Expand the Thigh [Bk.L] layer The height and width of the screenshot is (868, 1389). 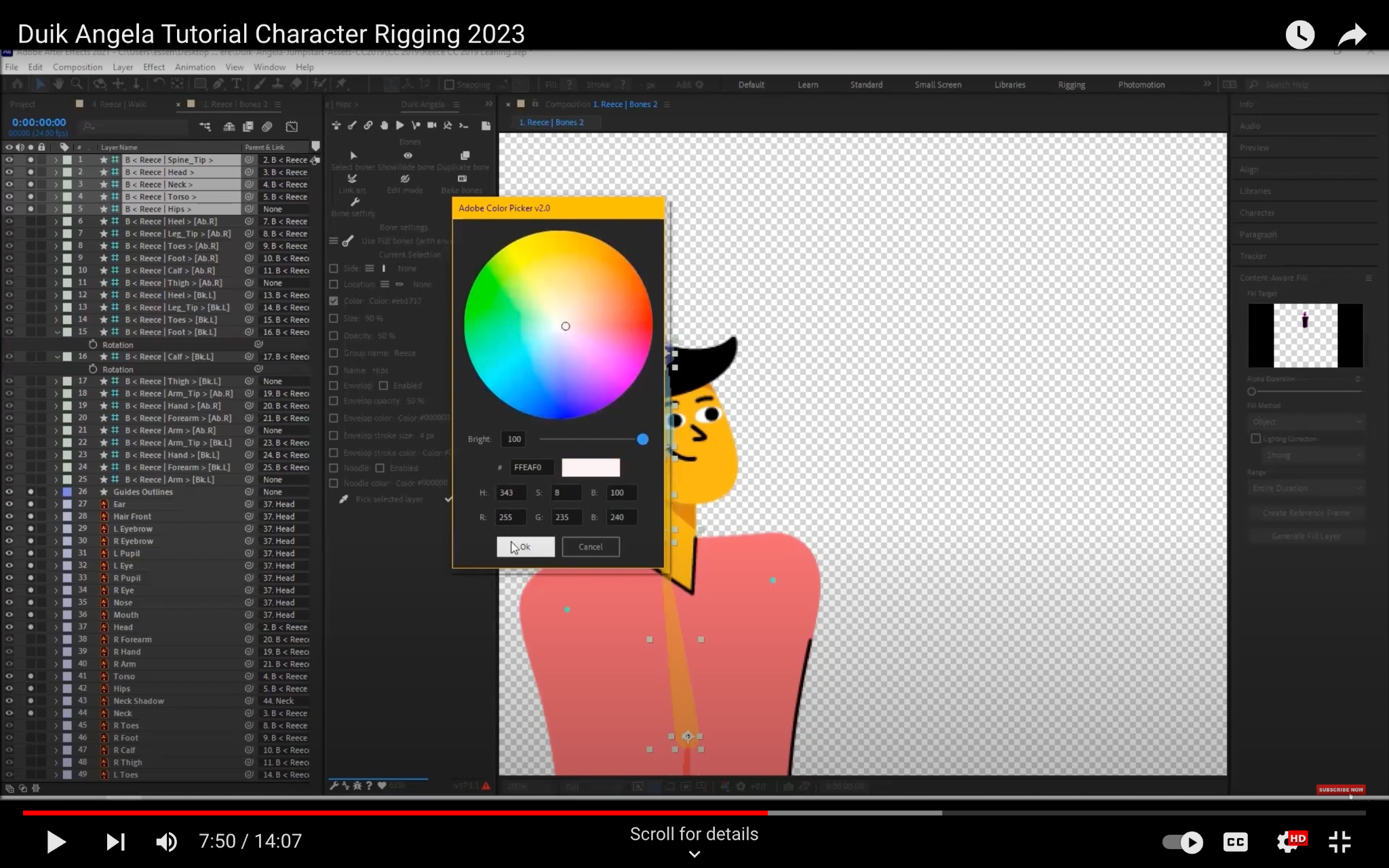tap(57, 381)
